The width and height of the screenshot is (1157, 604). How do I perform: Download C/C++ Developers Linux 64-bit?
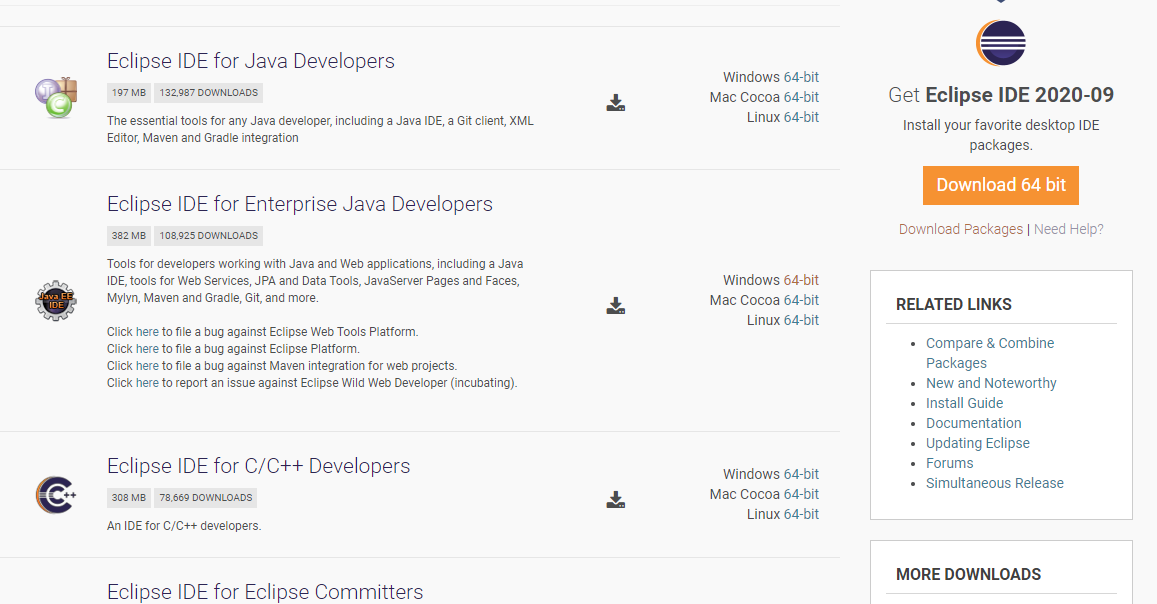801,514
